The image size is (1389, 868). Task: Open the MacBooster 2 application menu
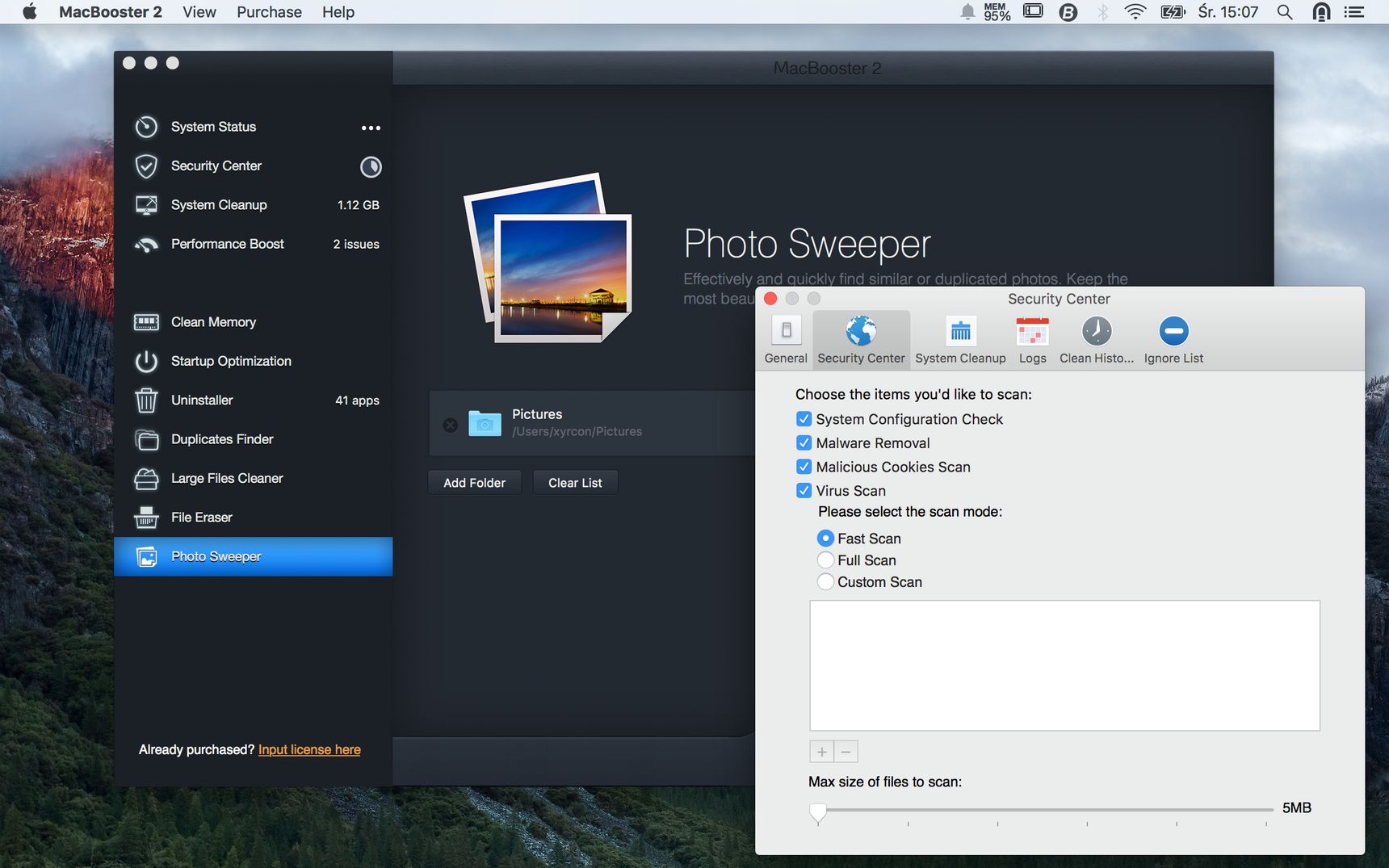(111, 12)
